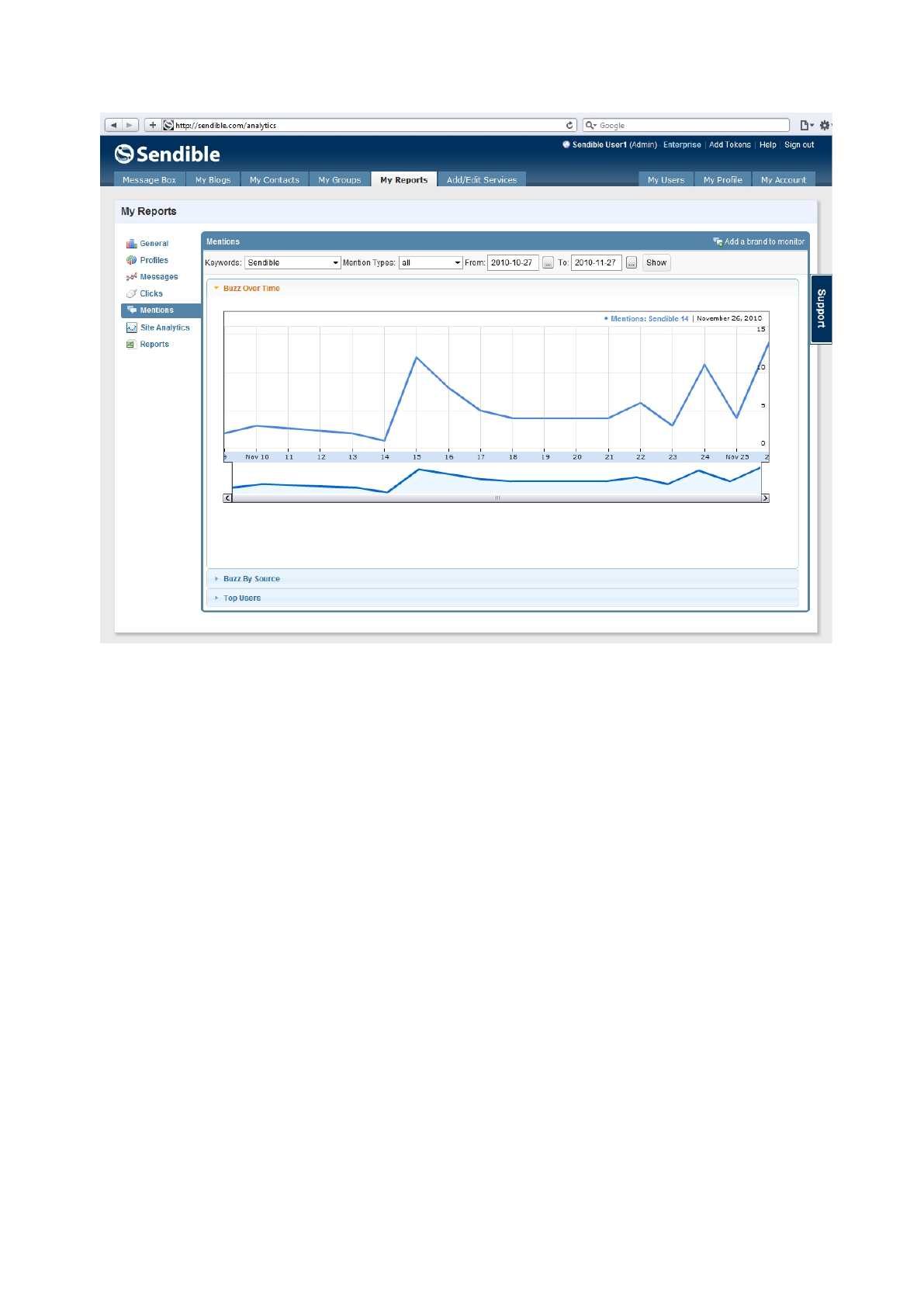The width and height of the screenshot is (924, 1307).
Task: Select Site Analytics in the sidebar
Action: 164,328
